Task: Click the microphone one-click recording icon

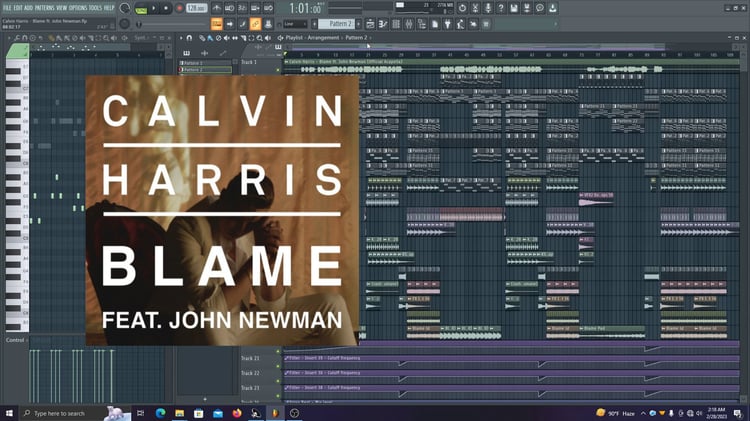Action: click(488, 8)
